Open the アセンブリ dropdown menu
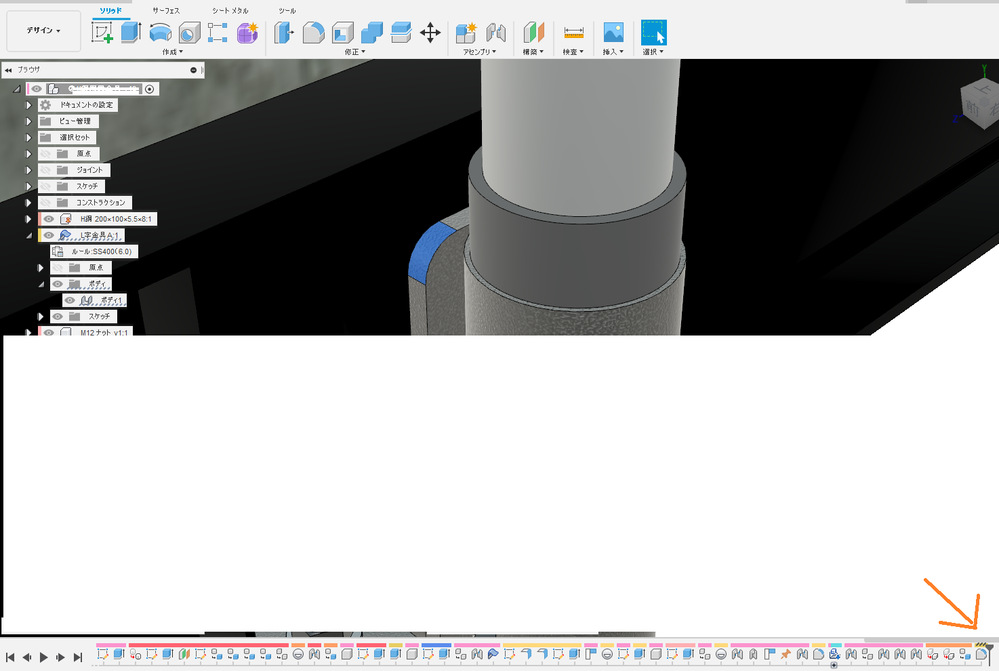Image resolution: width=999 pixels, height=671 pixels. pyautogui.click(x=479, y=52)
